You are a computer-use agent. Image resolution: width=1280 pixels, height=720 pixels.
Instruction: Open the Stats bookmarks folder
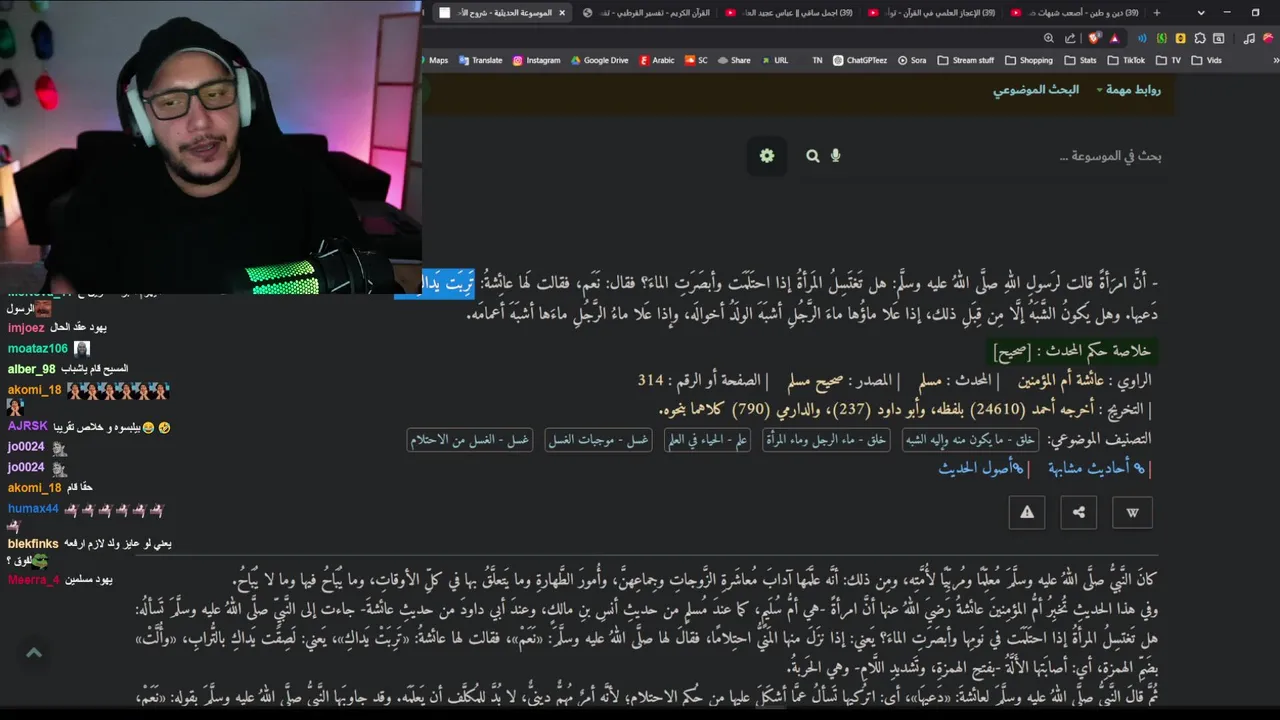[1081, 60]
